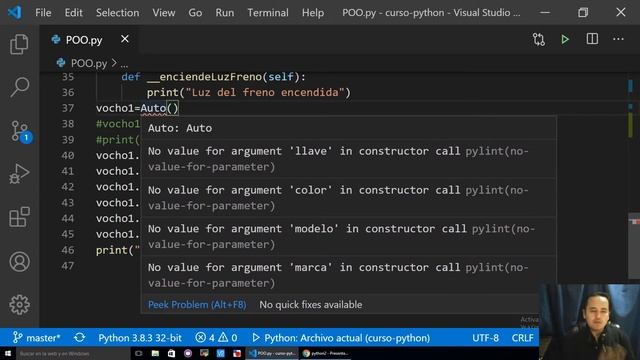Switch to the Chrome window in the taskbar
The height and width of the screenshot is (360, 640).
(325, 353)
